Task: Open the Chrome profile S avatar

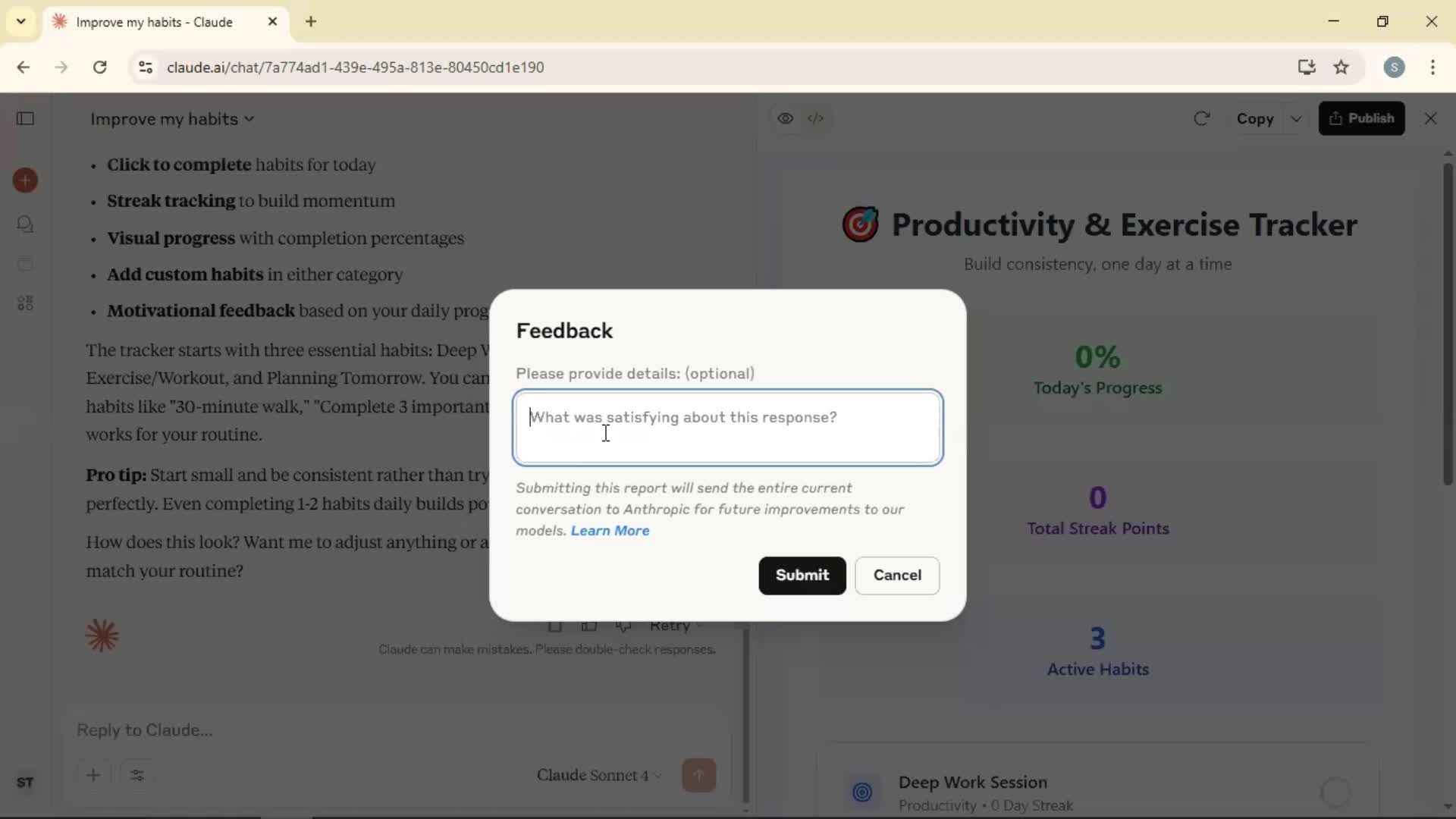Action: tap(1394, 67)
